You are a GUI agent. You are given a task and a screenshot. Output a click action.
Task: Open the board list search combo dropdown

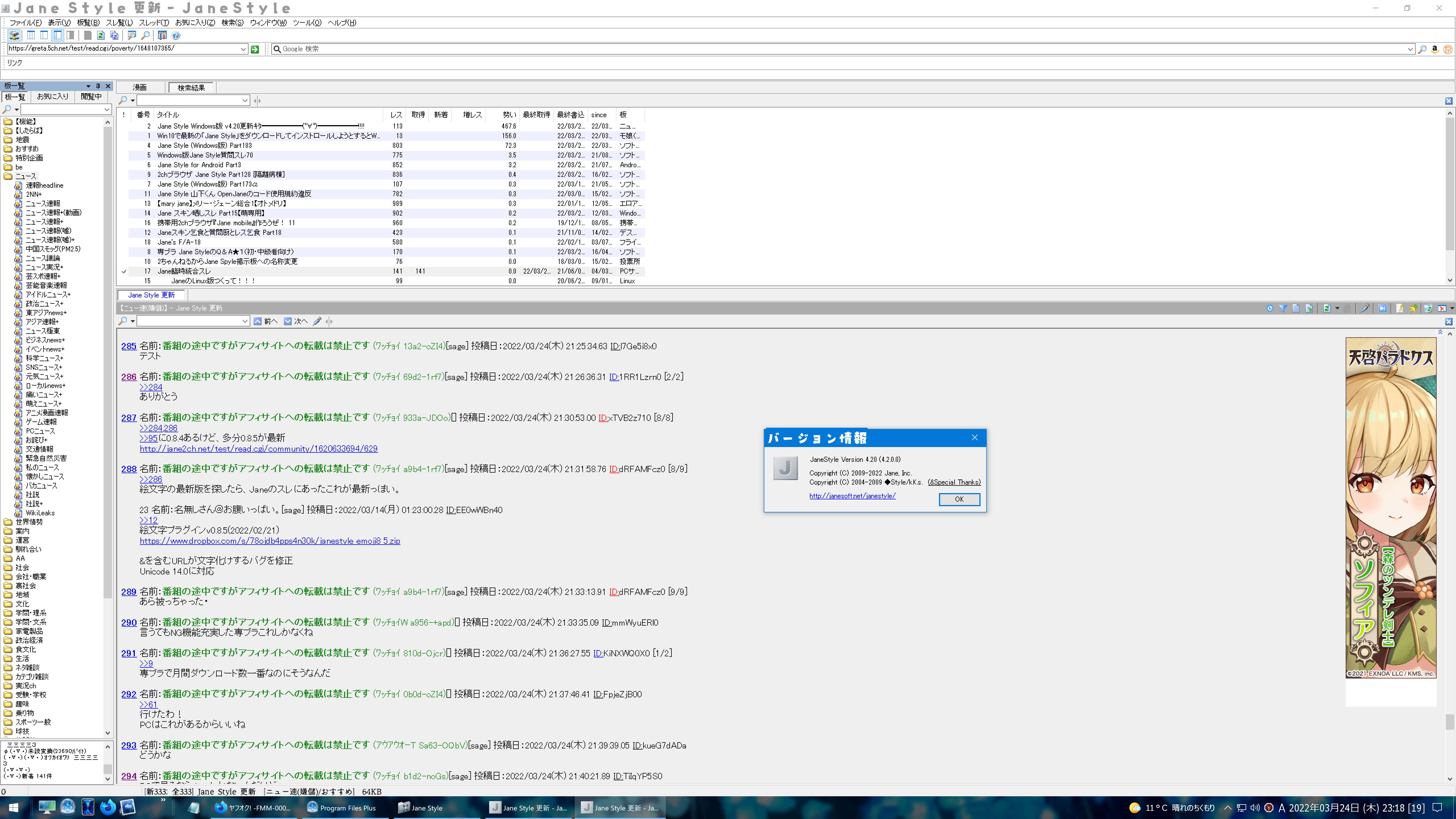tap(107, 110)
